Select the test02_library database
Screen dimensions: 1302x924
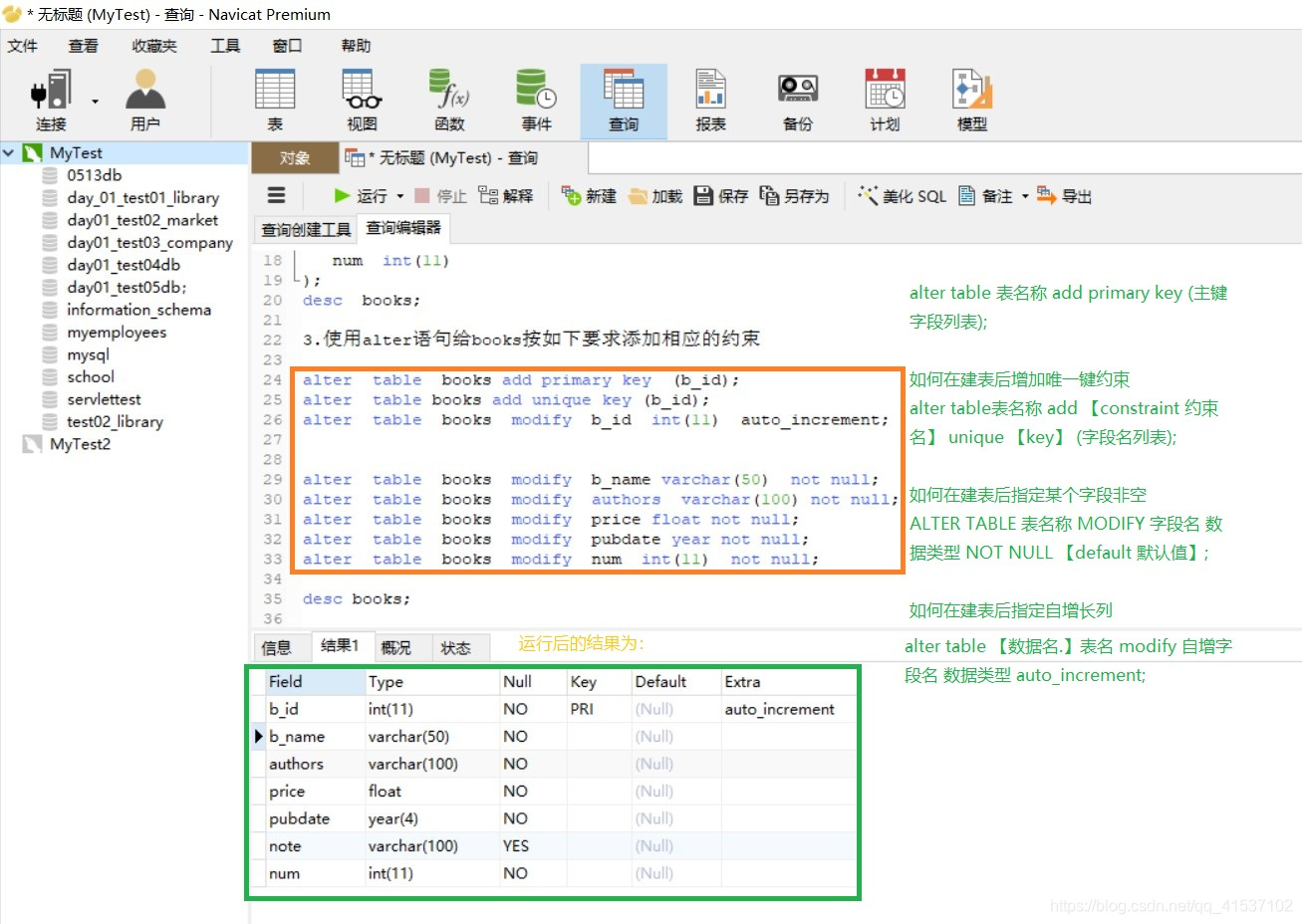(115, 421)
